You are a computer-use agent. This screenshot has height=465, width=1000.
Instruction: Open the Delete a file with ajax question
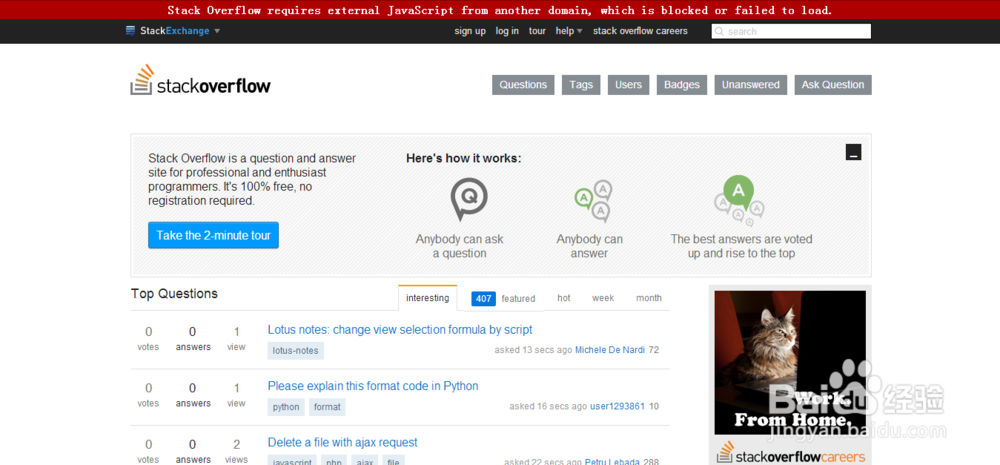point(342,442)
